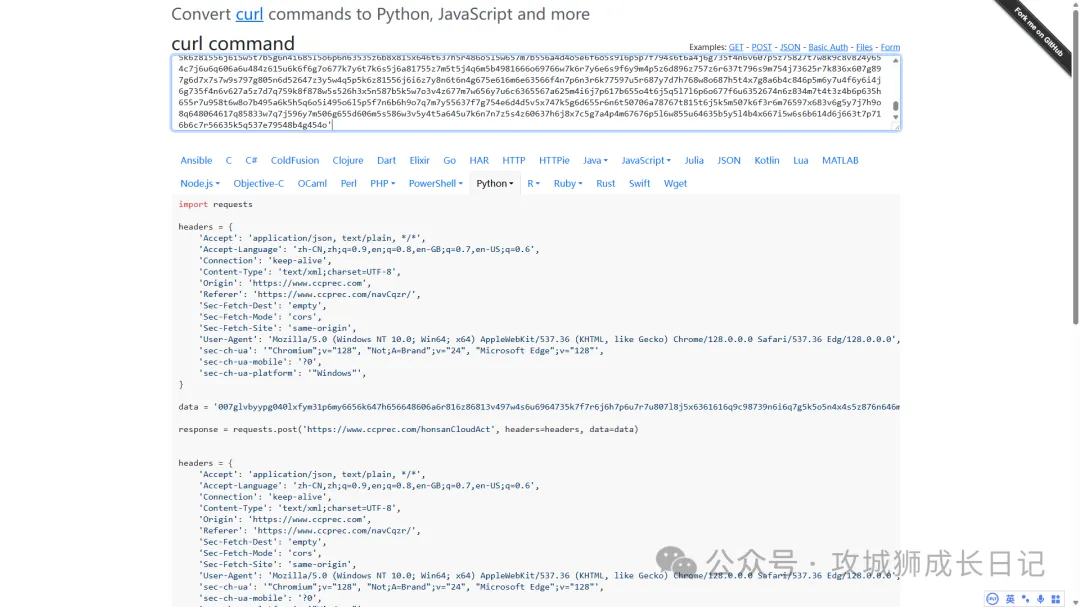Viewport: 1080px width, 607px height.
Task: Toggle the IME punctuation mode icon
Action: click(1025, 599)
